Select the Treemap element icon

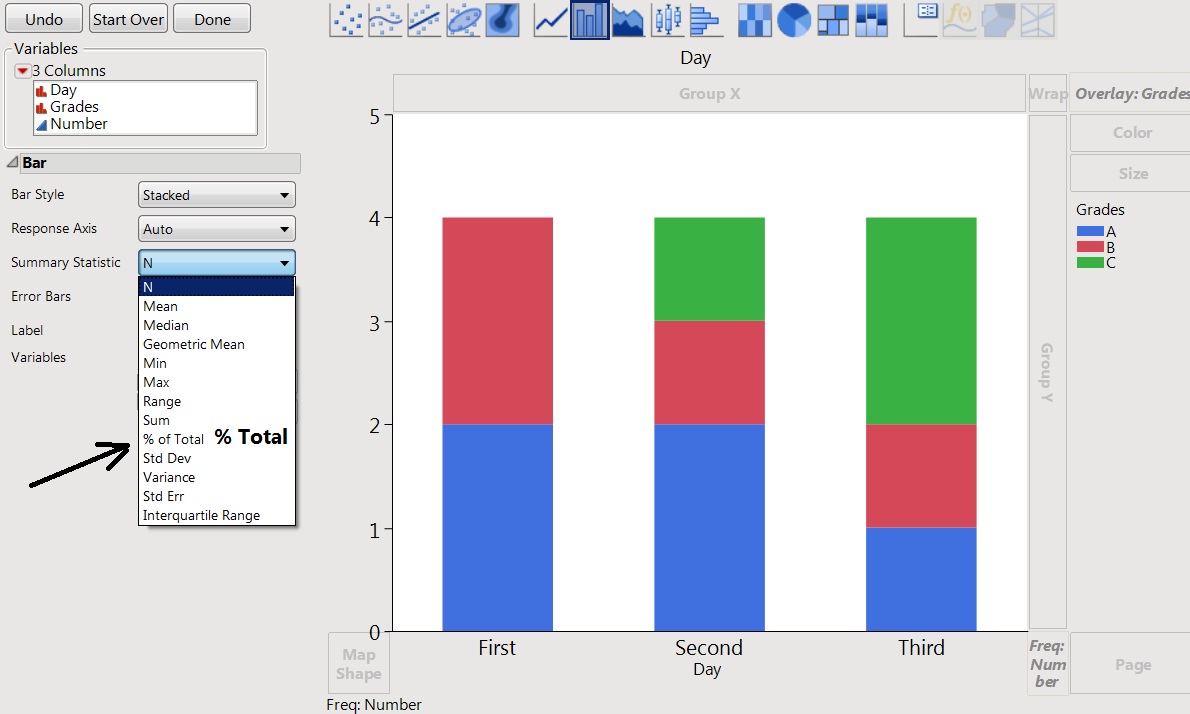(x=832, y=20)
